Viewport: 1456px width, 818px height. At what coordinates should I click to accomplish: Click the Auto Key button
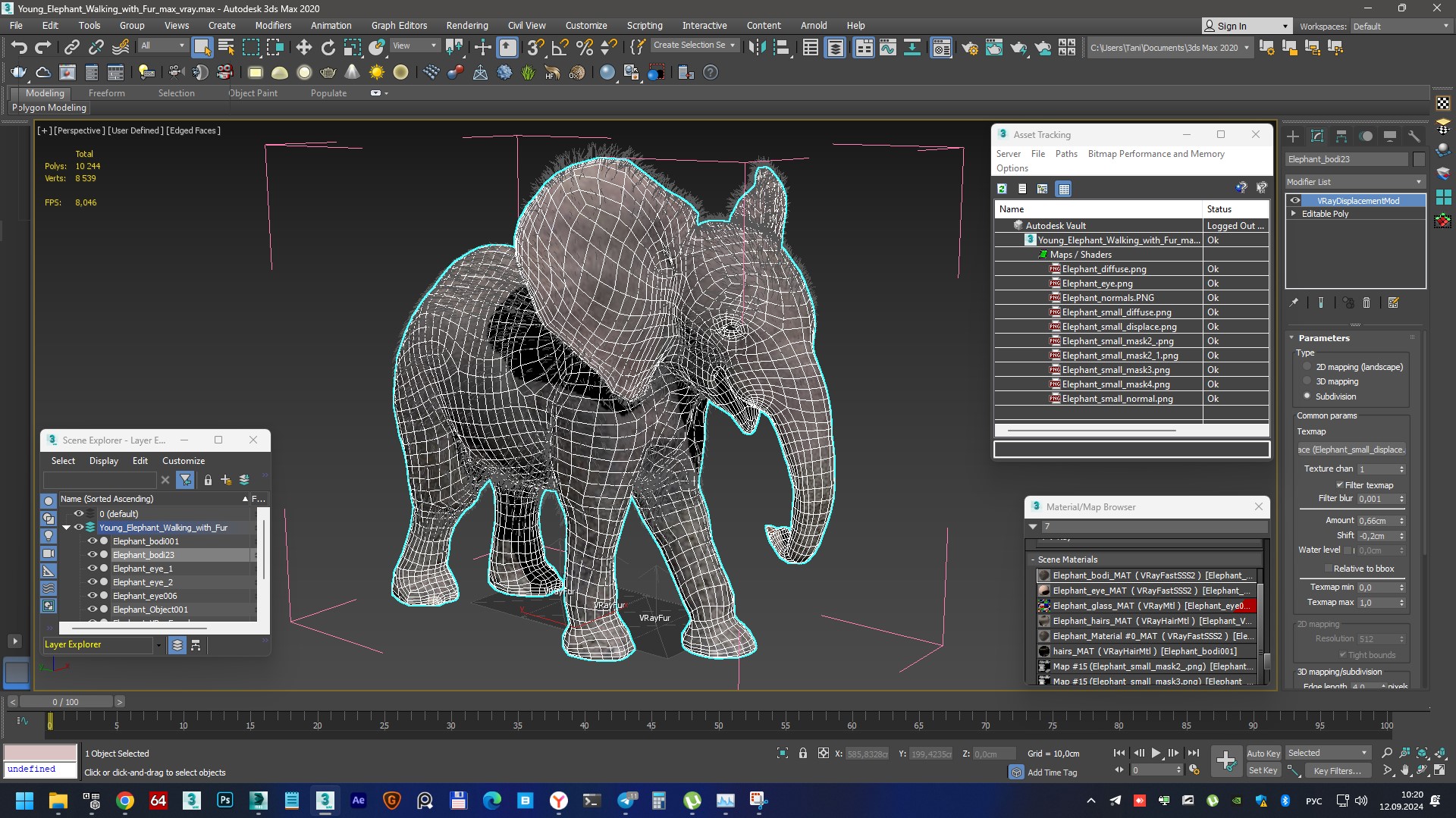(1263, 753)
